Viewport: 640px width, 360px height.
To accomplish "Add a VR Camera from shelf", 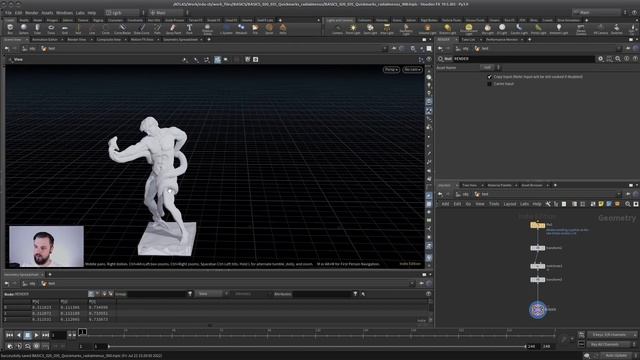I will [600, 29].
